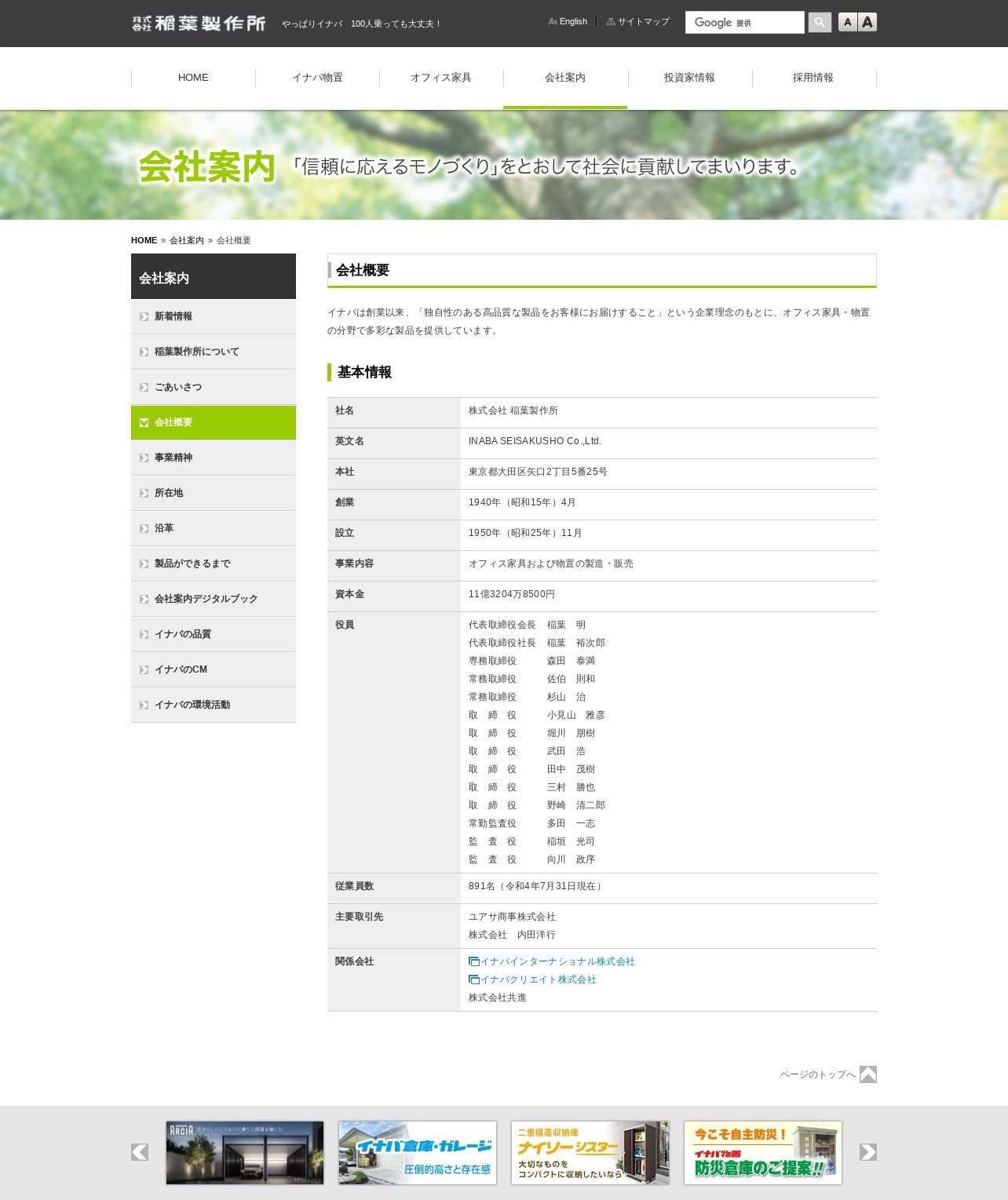This screenshot has height=1200, width=1008.
Task: Switch site language to English
Action: click(573, 22)
